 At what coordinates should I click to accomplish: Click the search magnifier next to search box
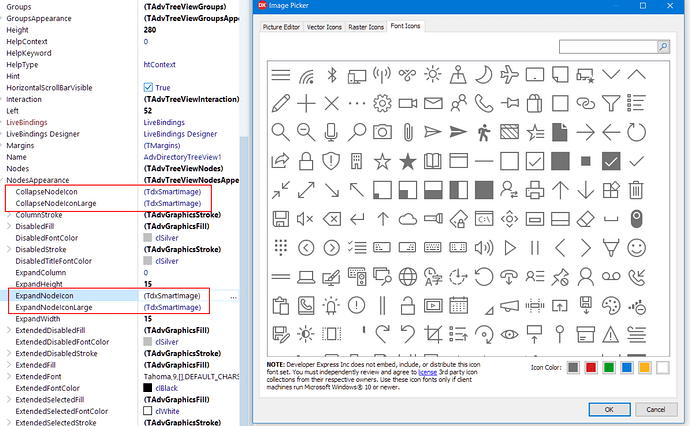[662, 47]
